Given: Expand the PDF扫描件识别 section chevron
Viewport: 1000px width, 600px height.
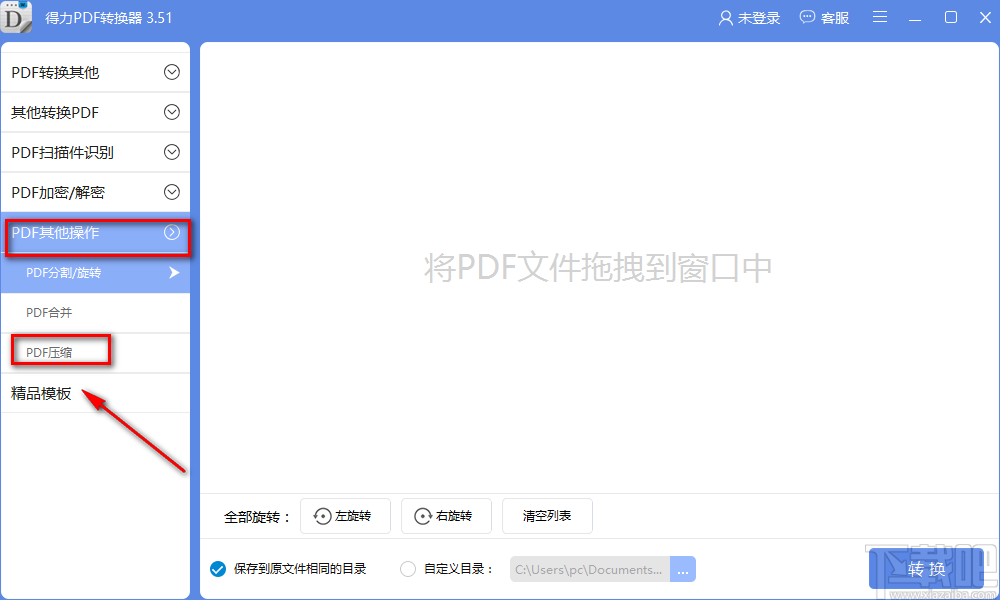Looking at the screenshot, I should pos(172,152).
